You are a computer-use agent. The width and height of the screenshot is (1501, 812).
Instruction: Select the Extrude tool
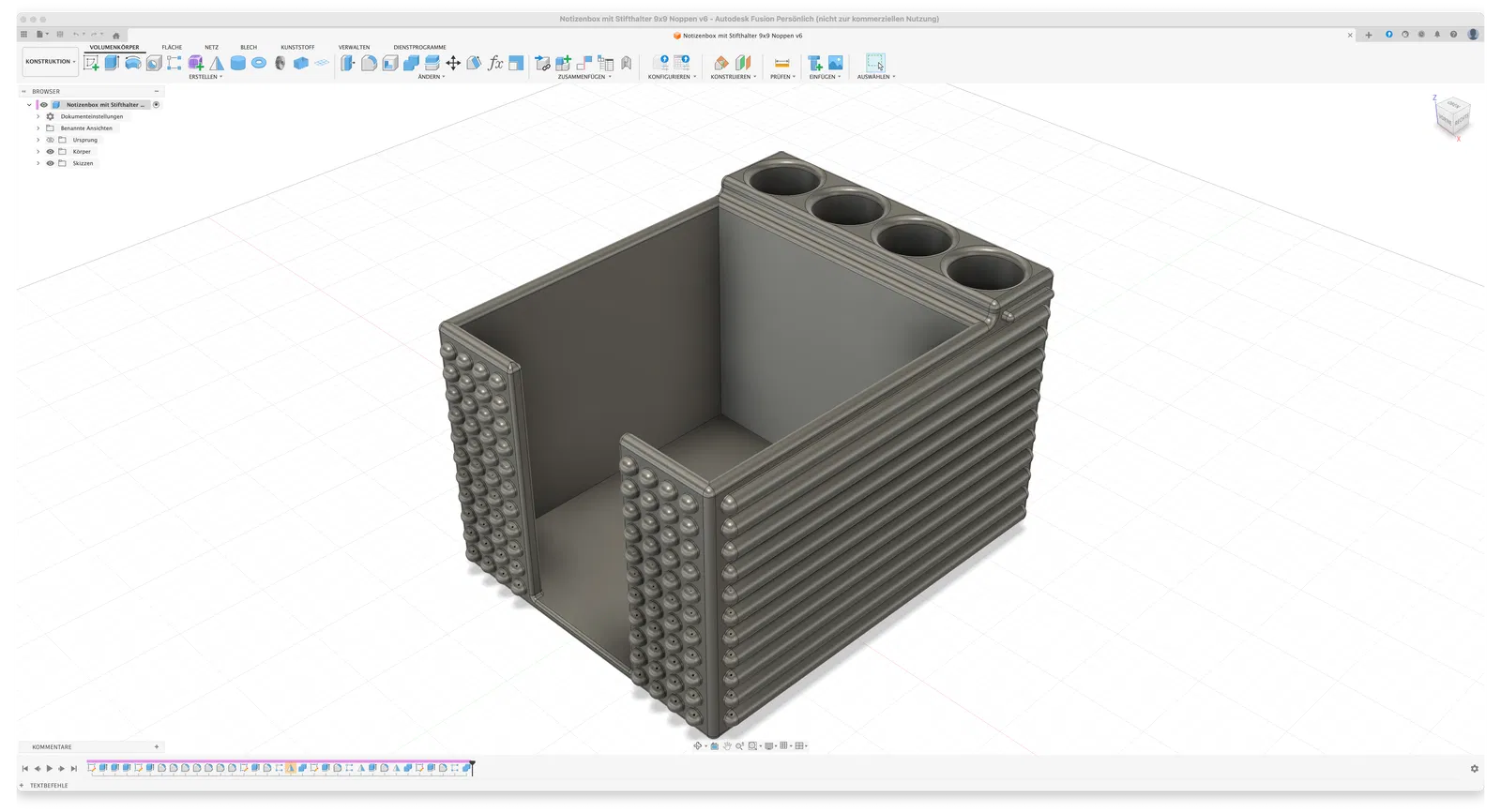point(112,63)
